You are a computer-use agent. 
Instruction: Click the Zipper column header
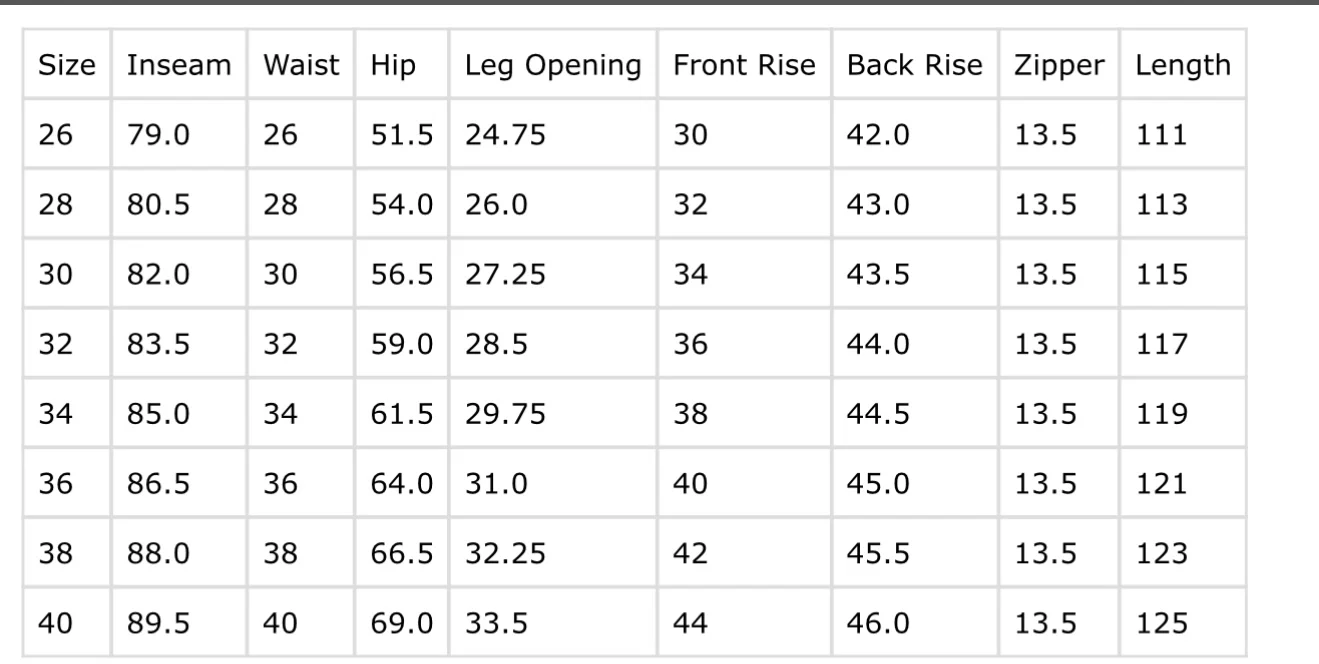click(1059, 66)
